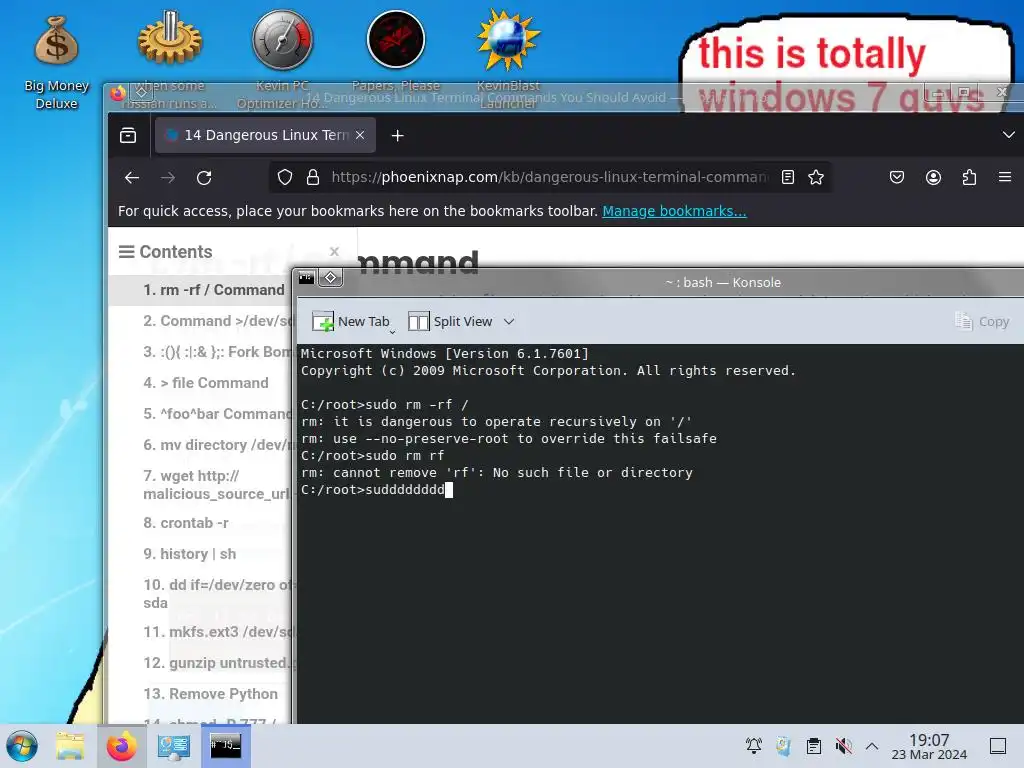Open the tray icon next to bell
This screenshot has height=768, width=1024.
tap(784, 746)
